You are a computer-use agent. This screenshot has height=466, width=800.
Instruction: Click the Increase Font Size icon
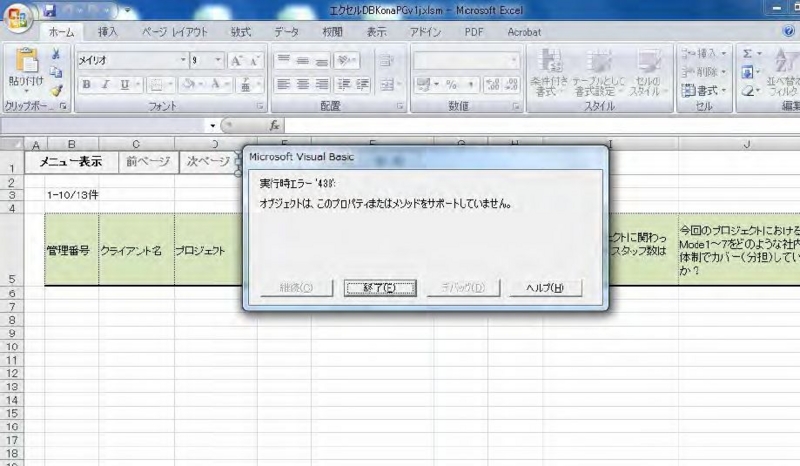coord(236,61)
